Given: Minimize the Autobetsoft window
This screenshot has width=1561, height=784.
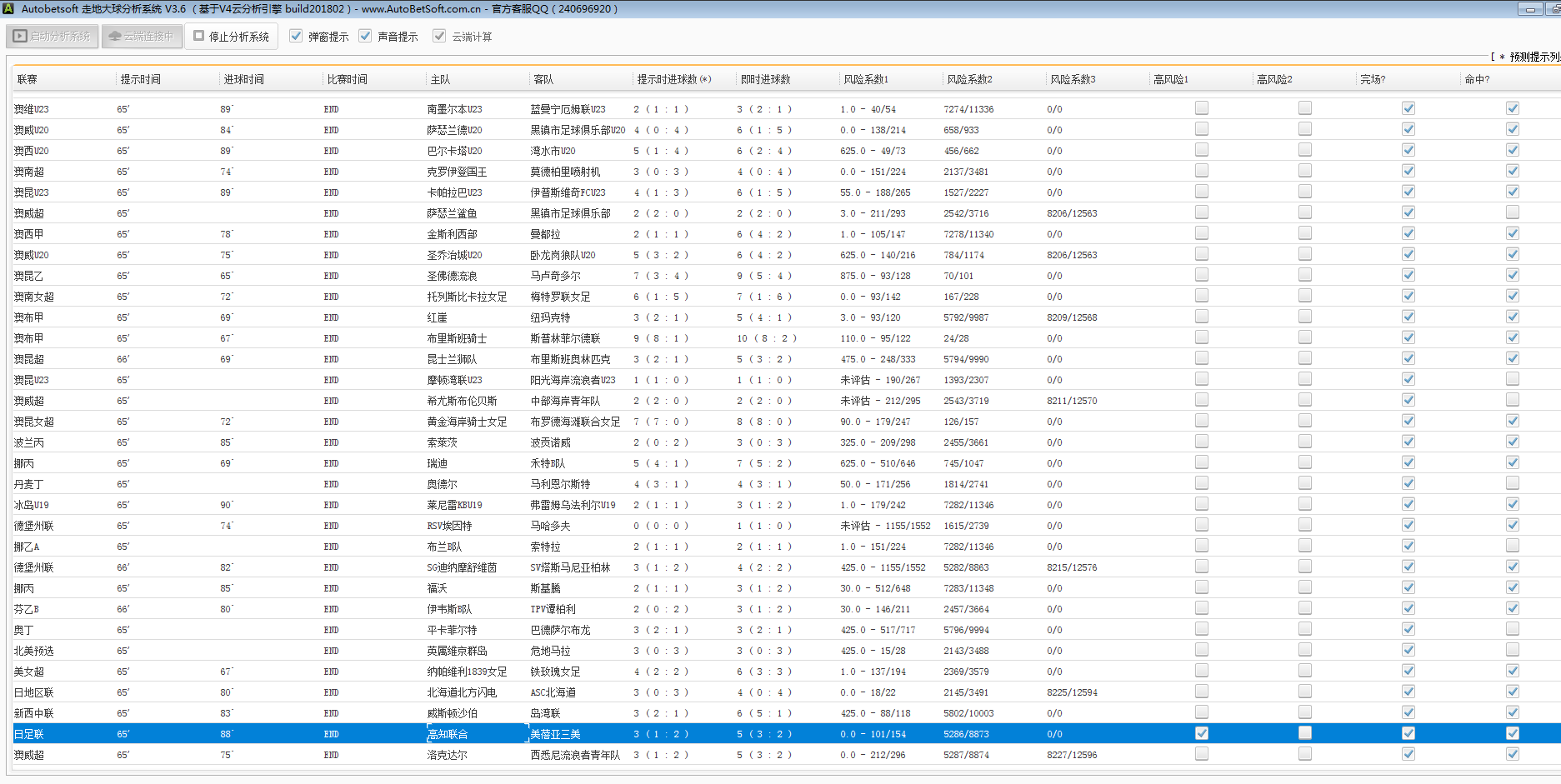Looking at the screenshot, I should 1529,9.
